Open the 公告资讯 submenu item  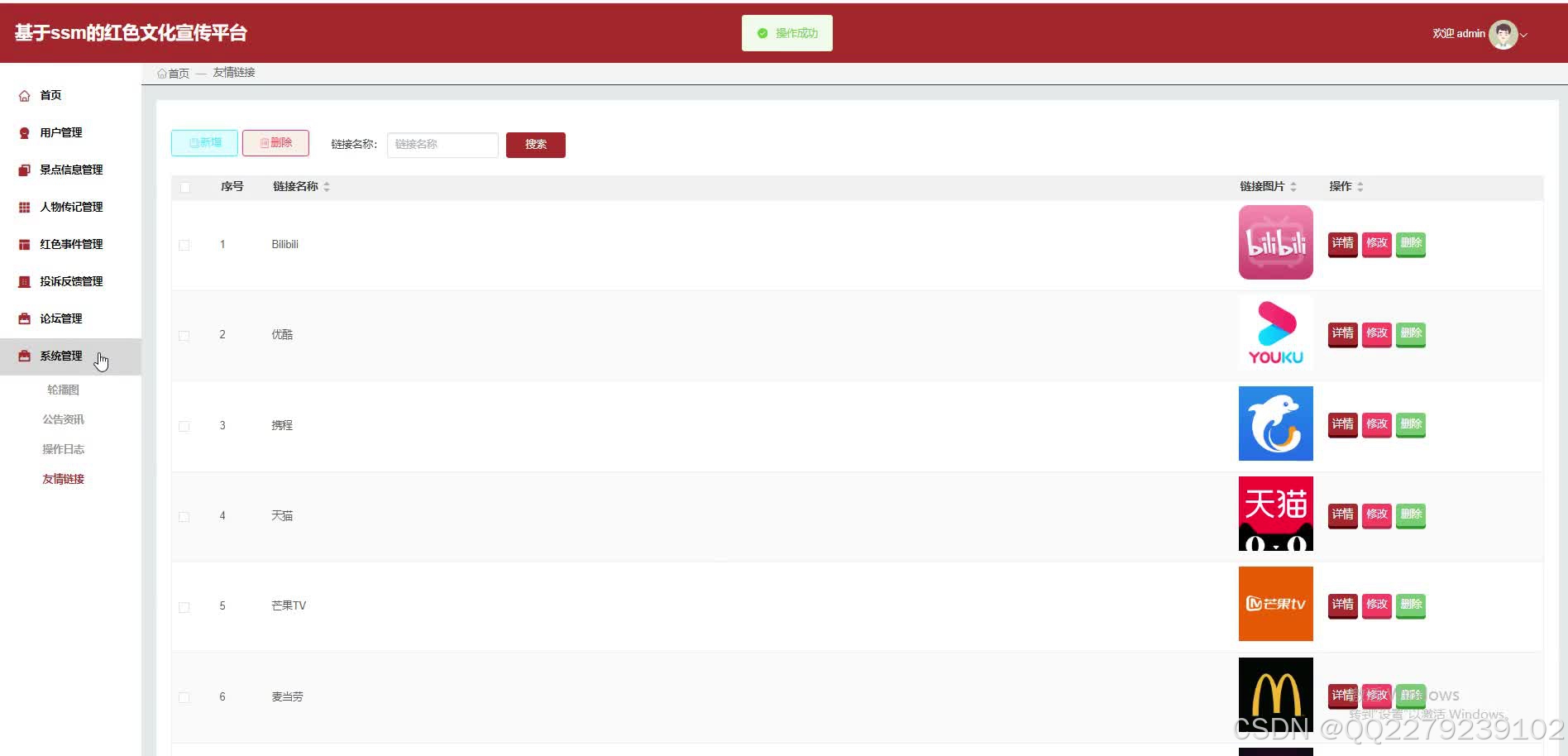(63, 419)
